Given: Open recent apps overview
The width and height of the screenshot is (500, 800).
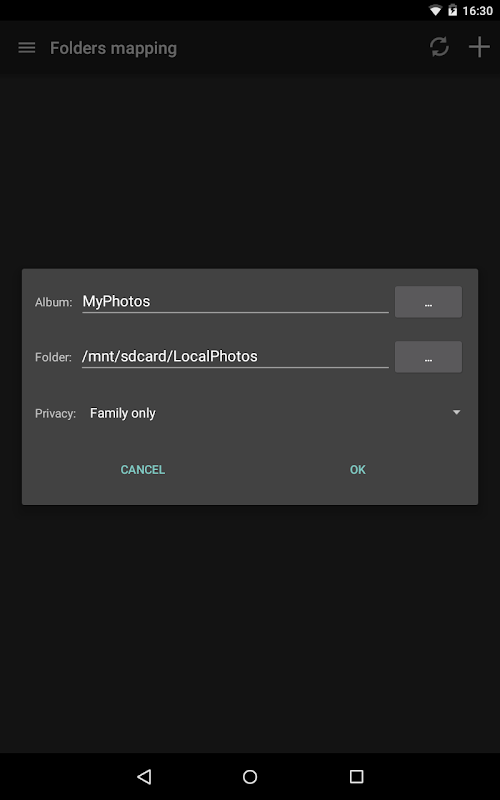Looking at the screenshot, I should click(x=356, y=777).
